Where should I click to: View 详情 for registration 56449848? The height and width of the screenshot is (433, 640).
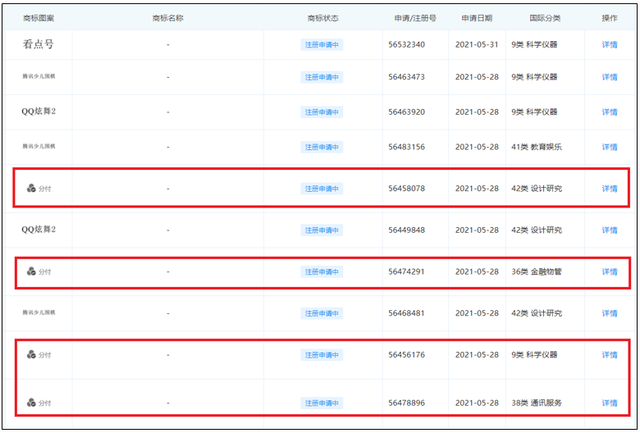click(609, 230)
